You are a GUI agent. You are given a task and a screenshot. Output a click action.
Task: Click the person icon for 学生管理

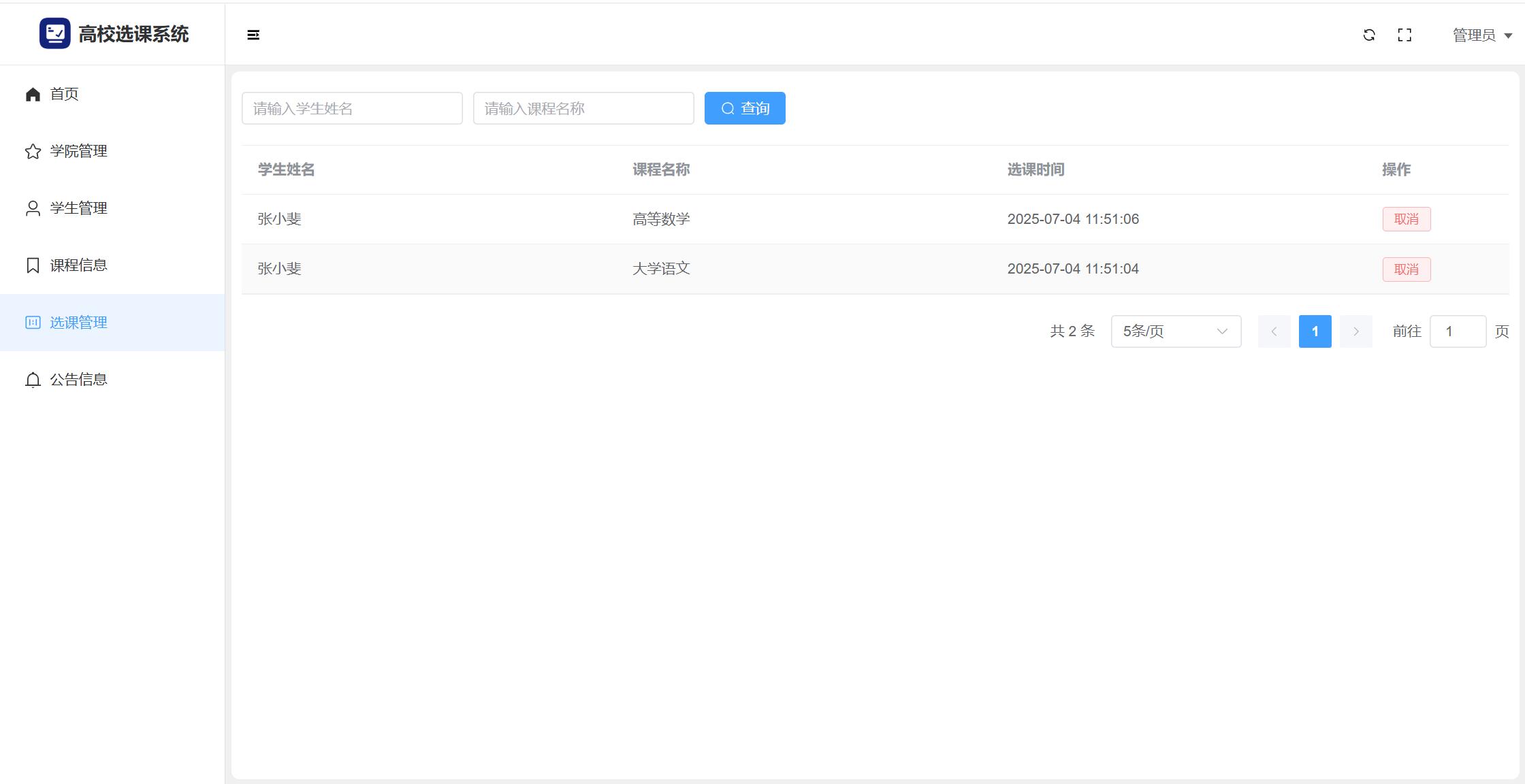coord(33,208)
